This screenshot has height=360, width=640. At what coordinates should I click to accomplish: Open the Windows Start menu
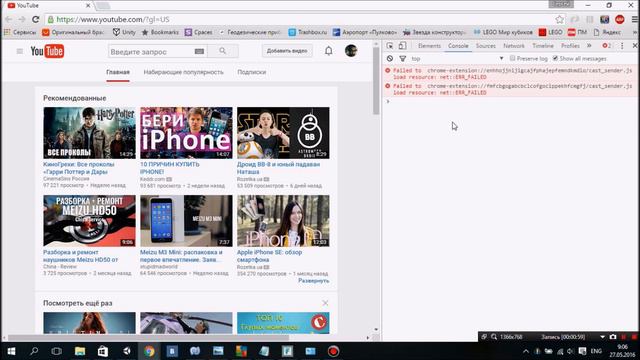coord(11,351)
